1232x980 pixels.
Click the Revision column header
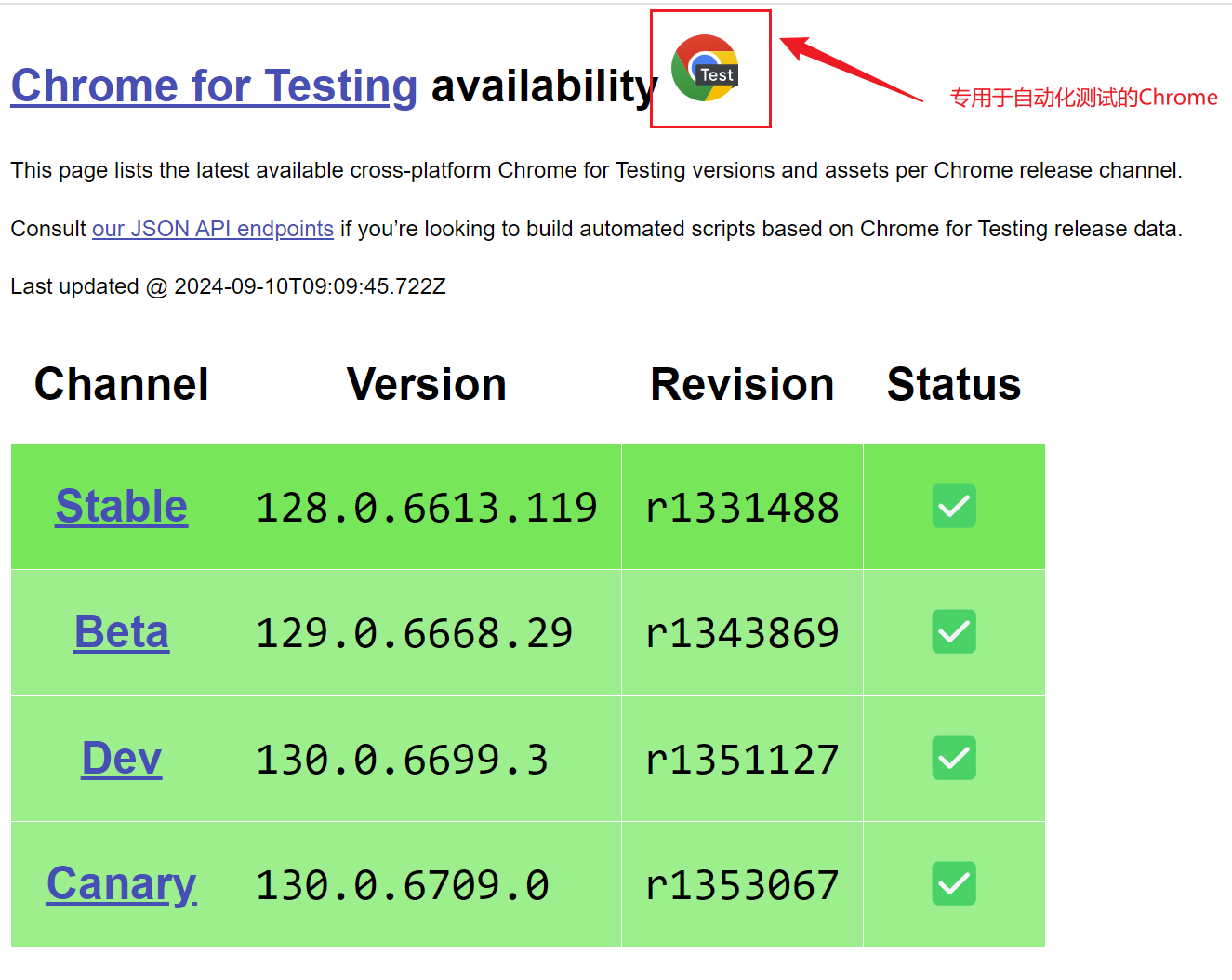(x=742, y=384)
